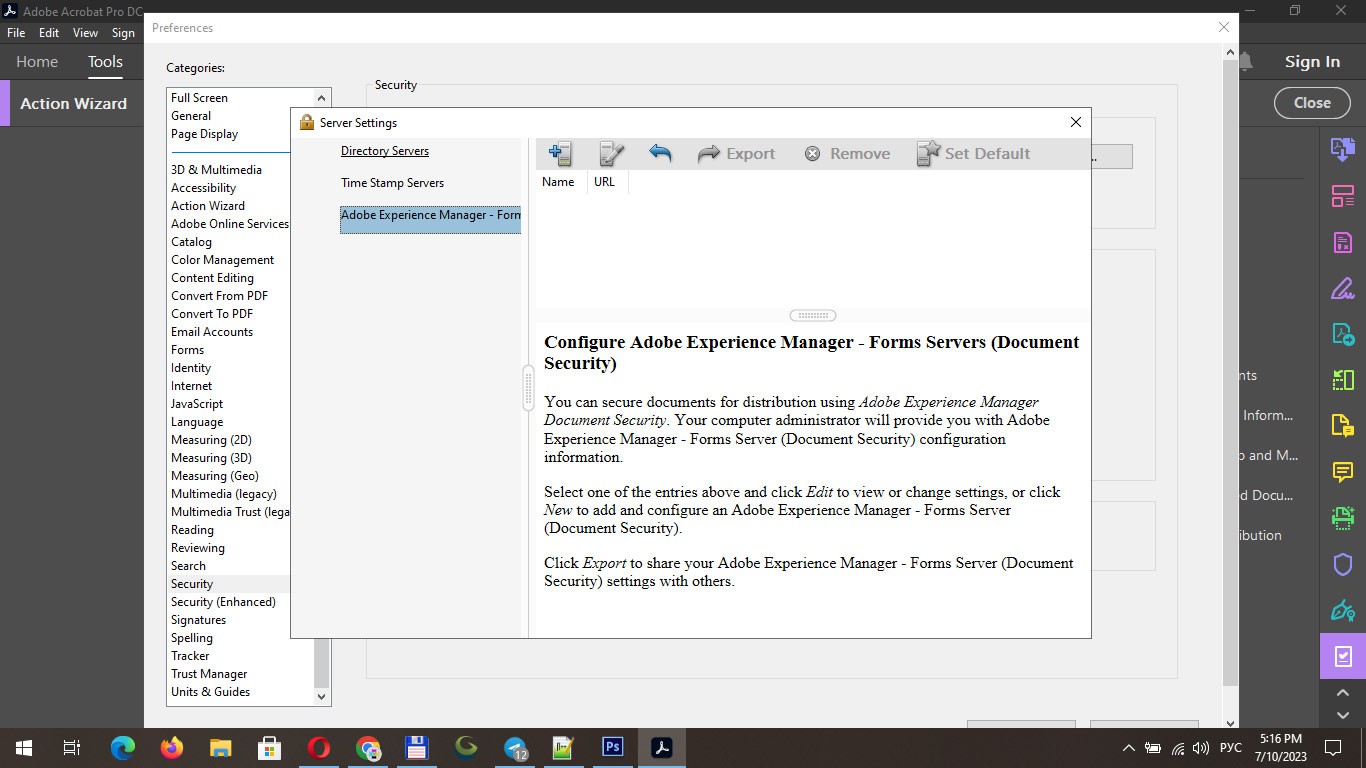
Task: Open Photoshop from the taskbar
Action: coord(613,747)
